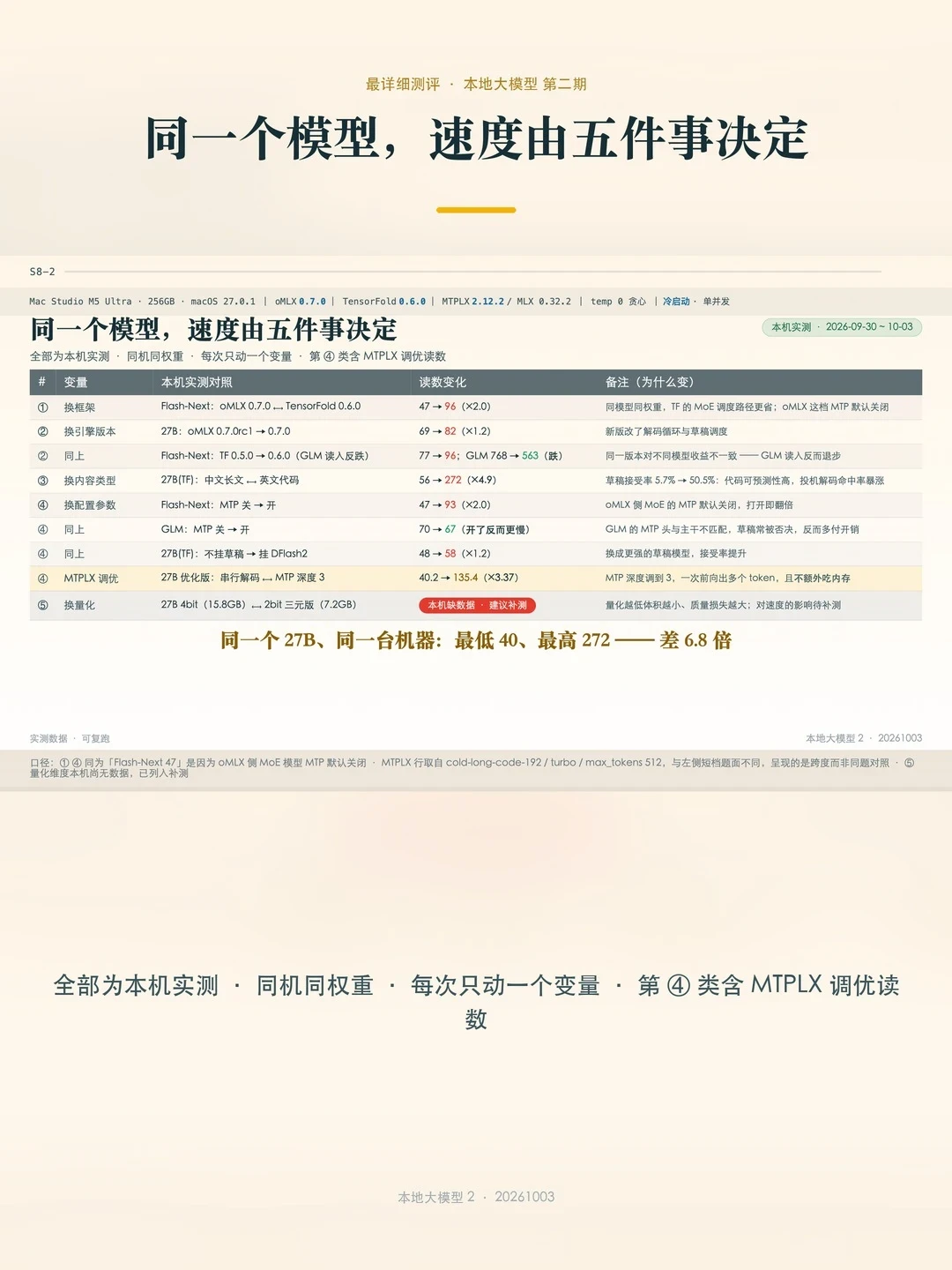
Task: Click the 'temp 0 贪心' setting text
Action: (618, 302)
